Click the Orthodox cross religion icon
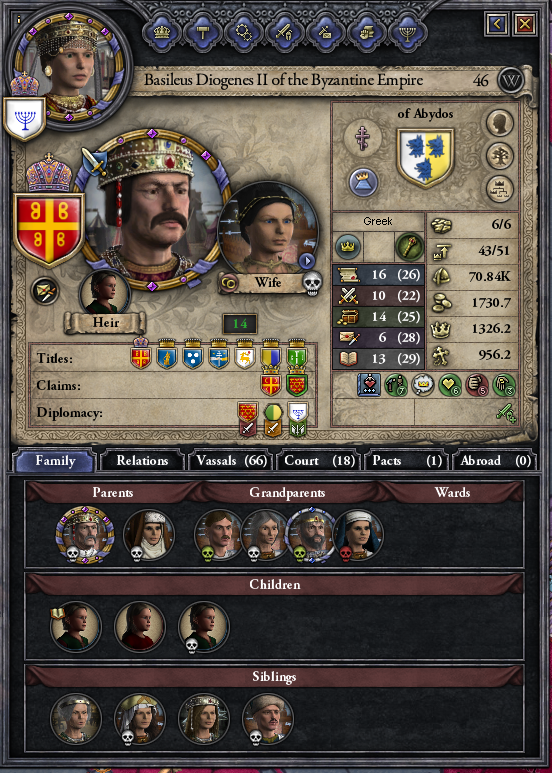 363,137
